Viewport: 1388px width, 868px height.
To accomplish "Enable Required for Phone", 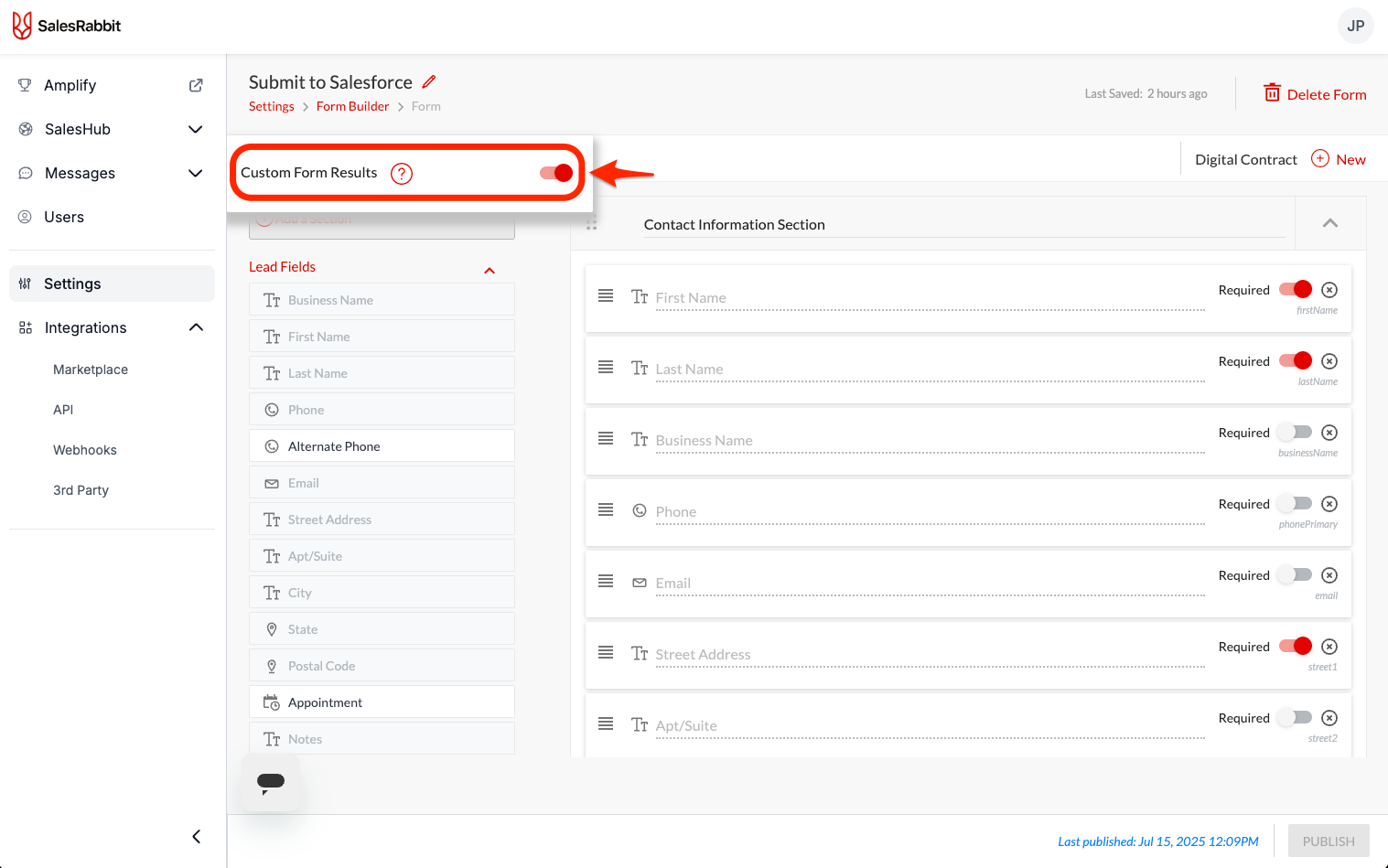I will 1296,503.
